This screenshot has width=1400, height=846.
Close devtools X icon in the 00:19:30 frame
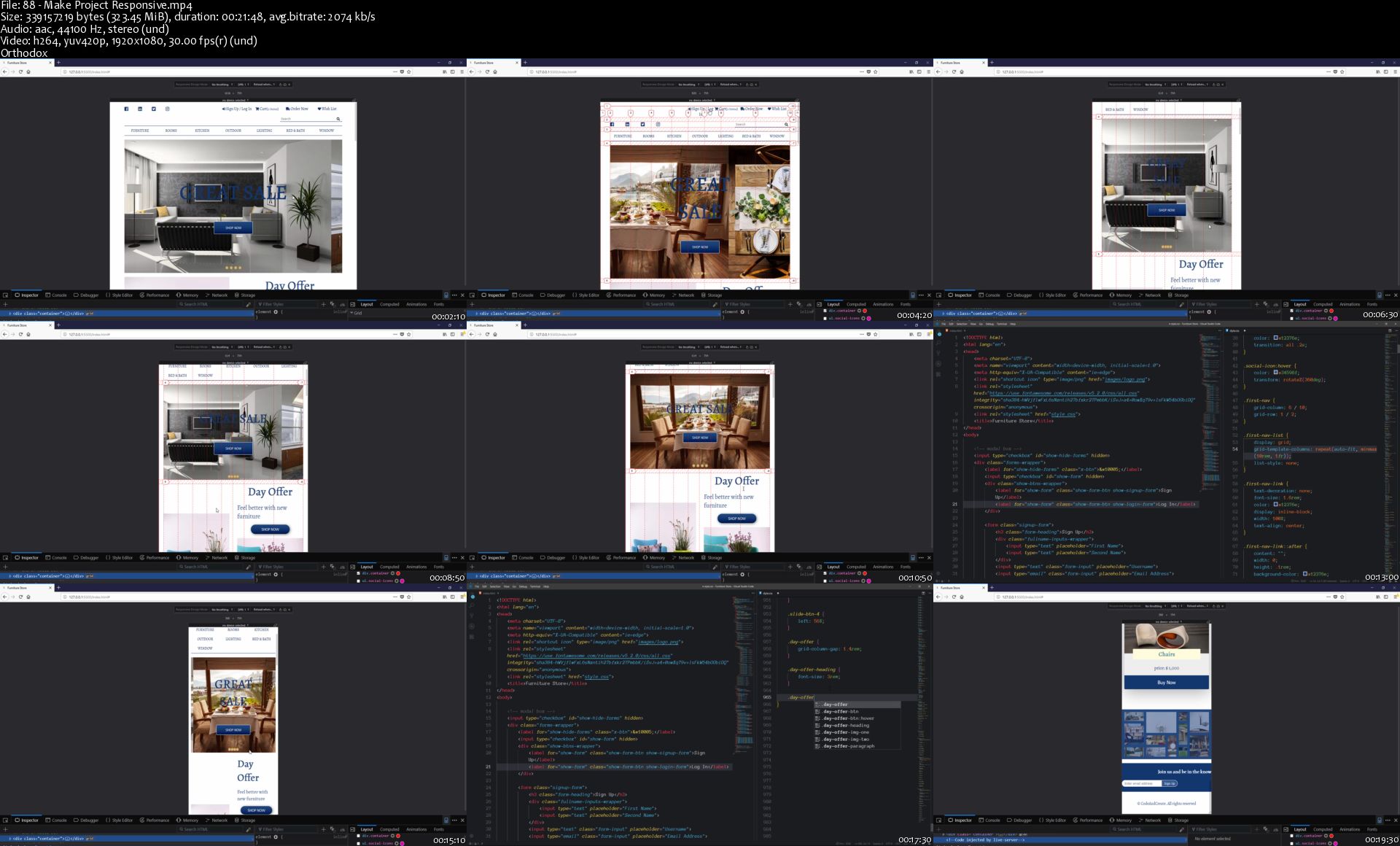click(x=1396, y=820)
